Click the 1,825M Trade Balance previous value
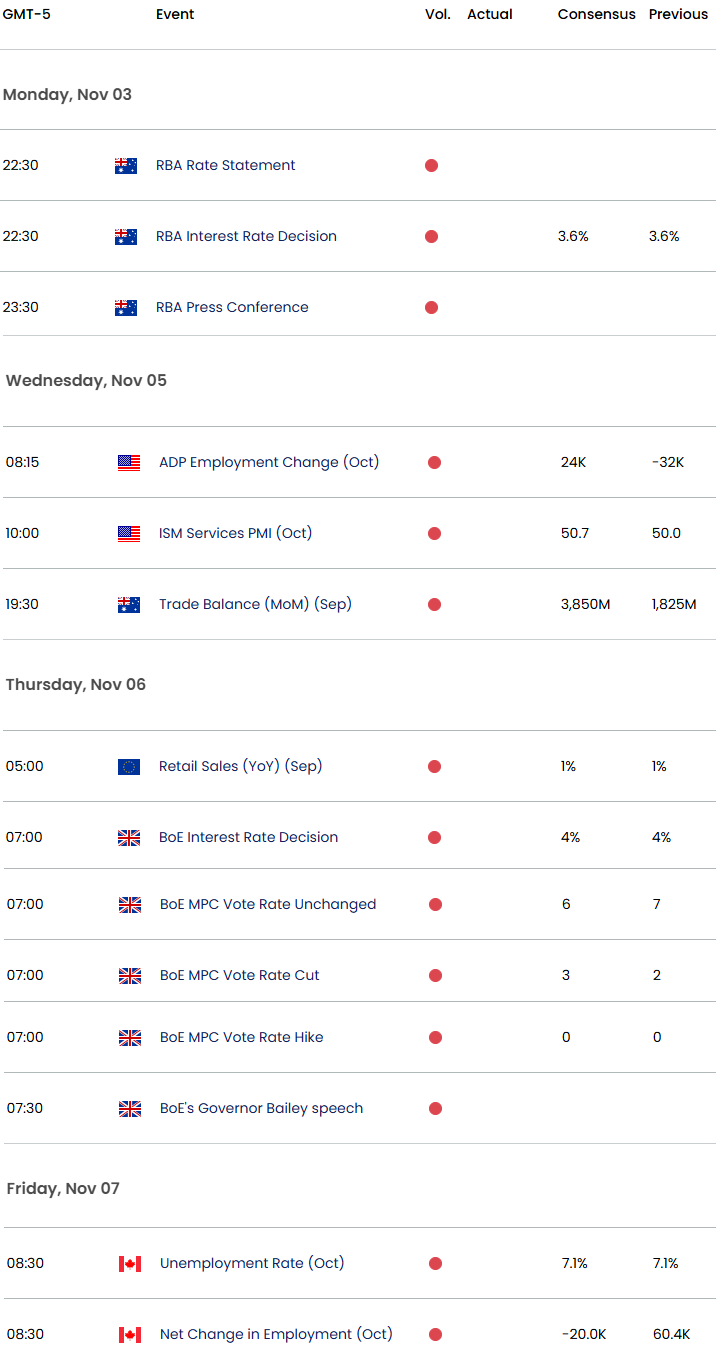Screen dimensions: 716x1355 674,605
